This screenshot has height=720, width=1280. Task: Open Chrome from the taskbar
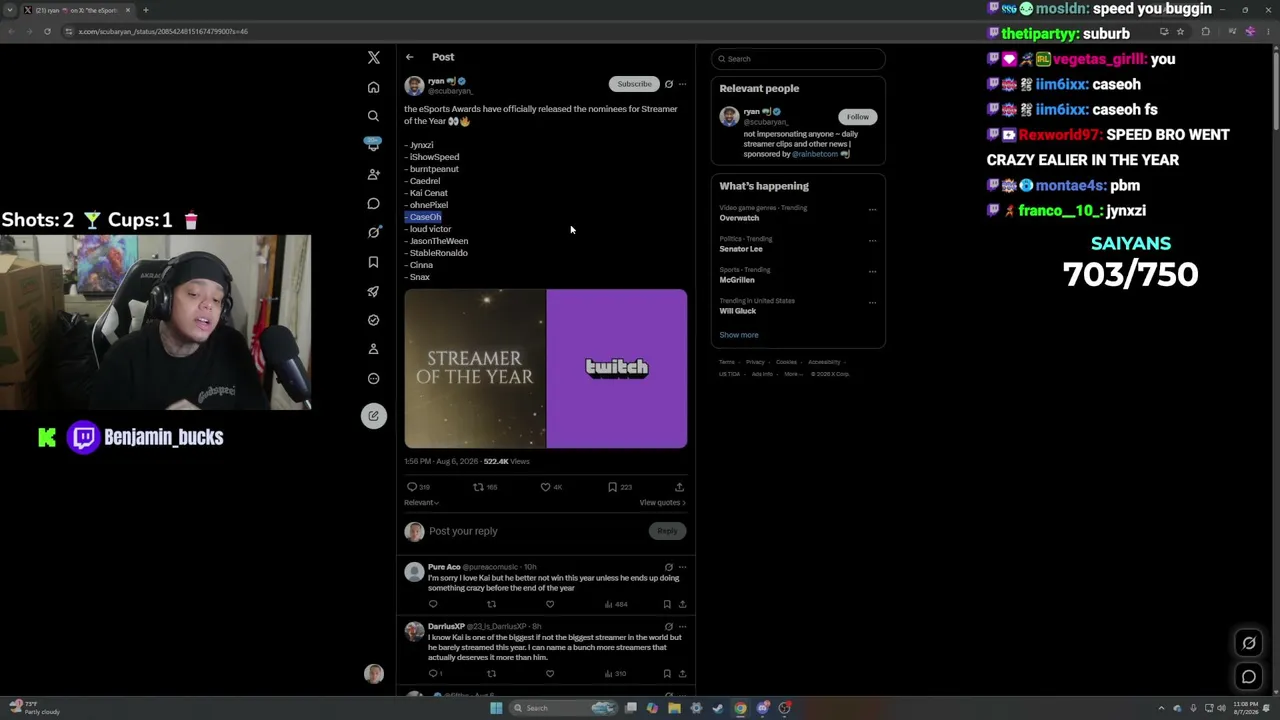740,708
